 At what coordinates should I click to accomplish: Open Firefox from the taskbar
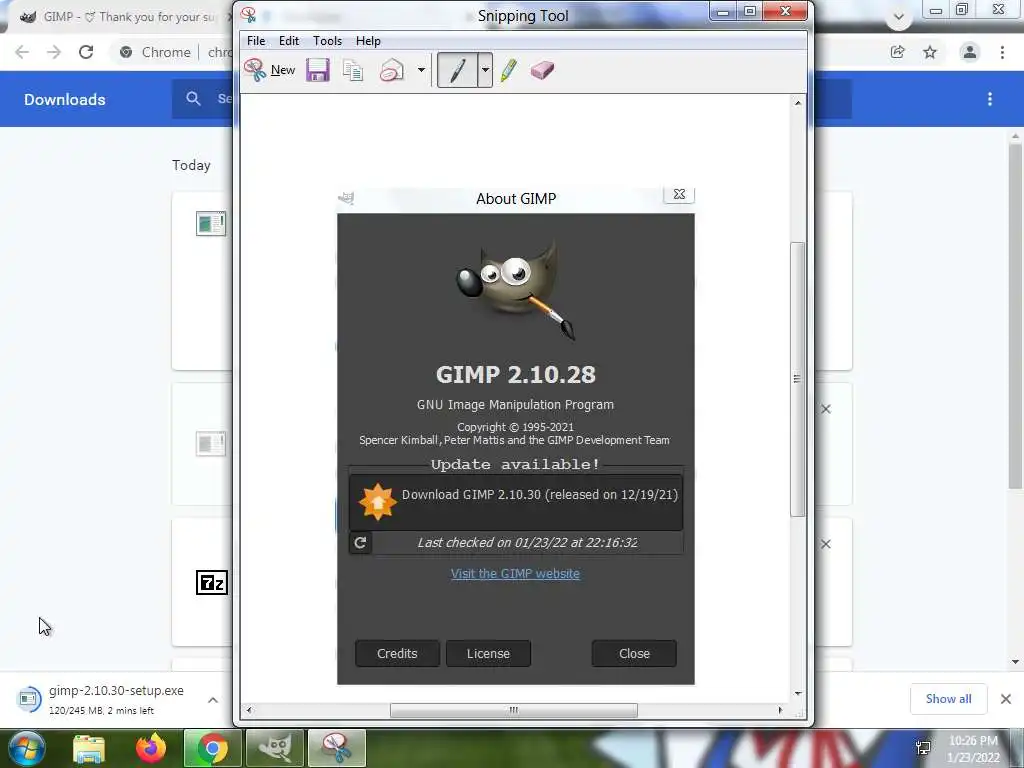pos(151,748)
